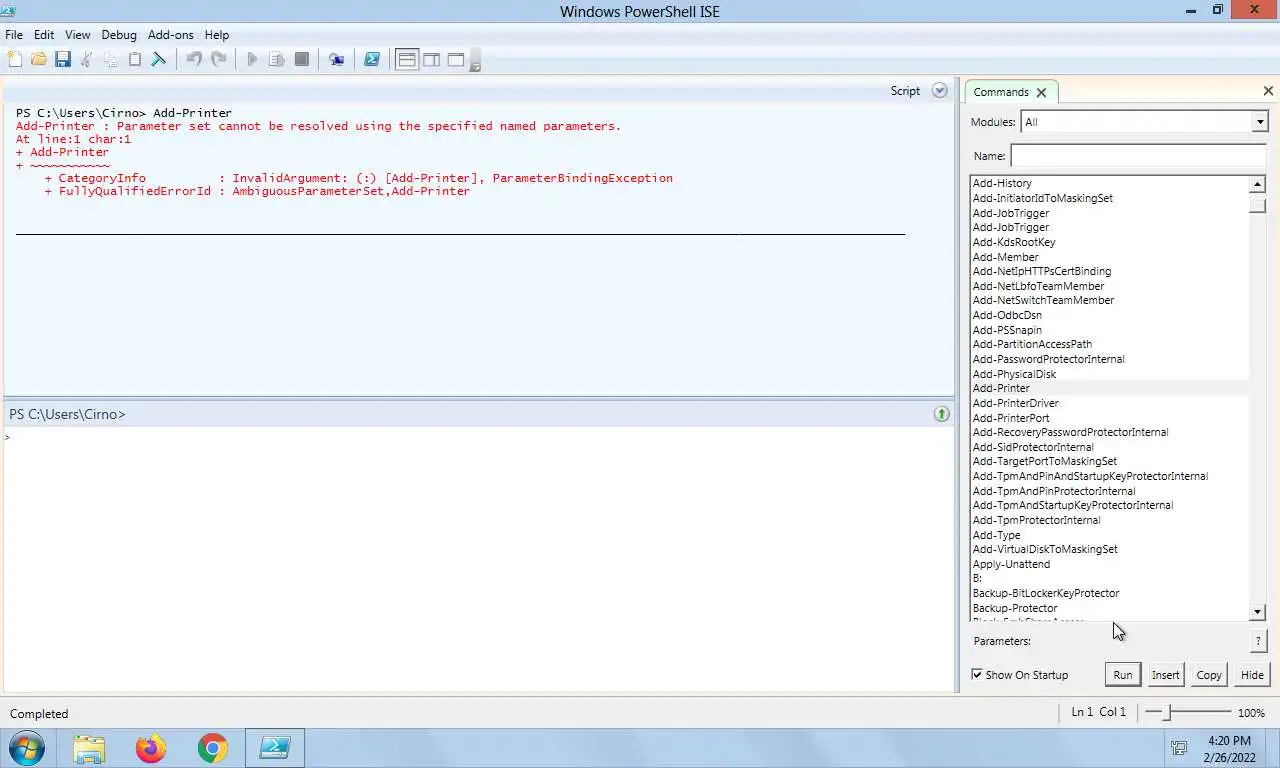Click the Name search input field
The width and height of the screenshot is (1280, 768).
pyautogui.click(x=1138, y=156)
